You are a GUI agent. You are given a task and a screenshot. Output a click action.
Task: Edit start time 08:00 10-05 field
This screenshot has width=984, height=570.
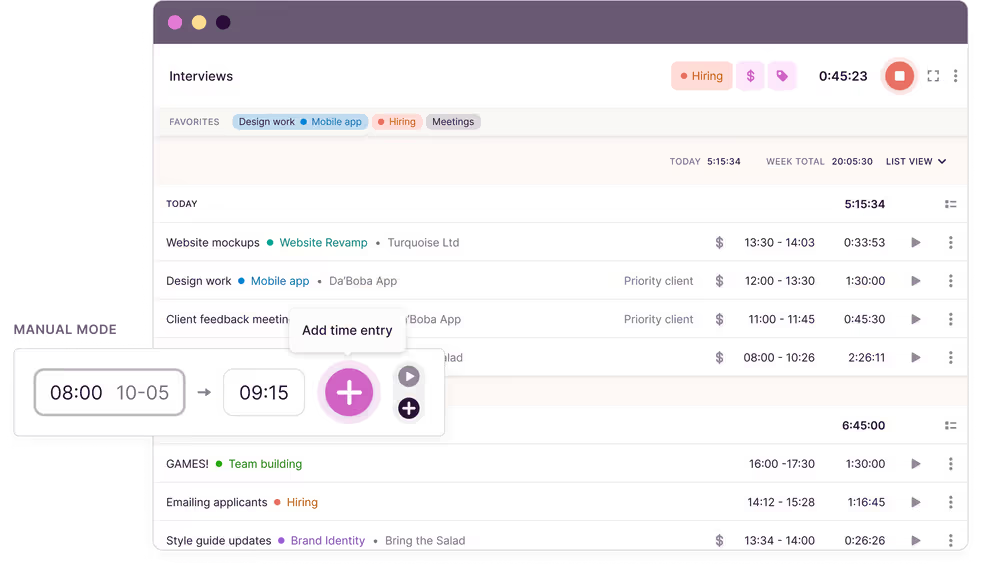coord(109,392)
